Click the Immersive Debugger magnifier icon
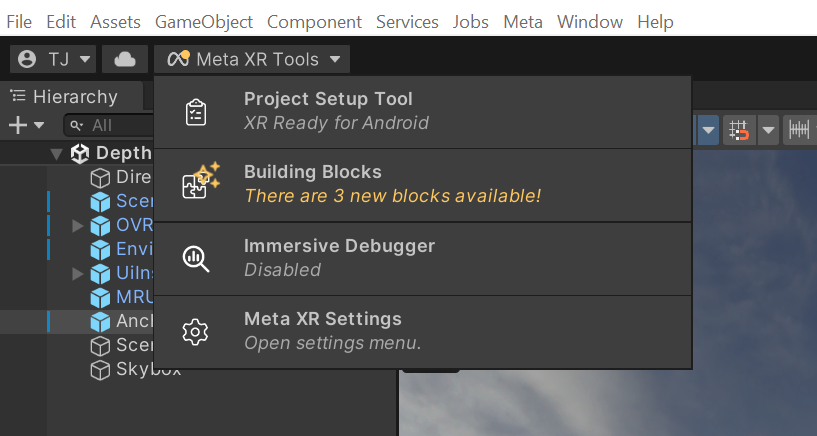 point(196,258)
